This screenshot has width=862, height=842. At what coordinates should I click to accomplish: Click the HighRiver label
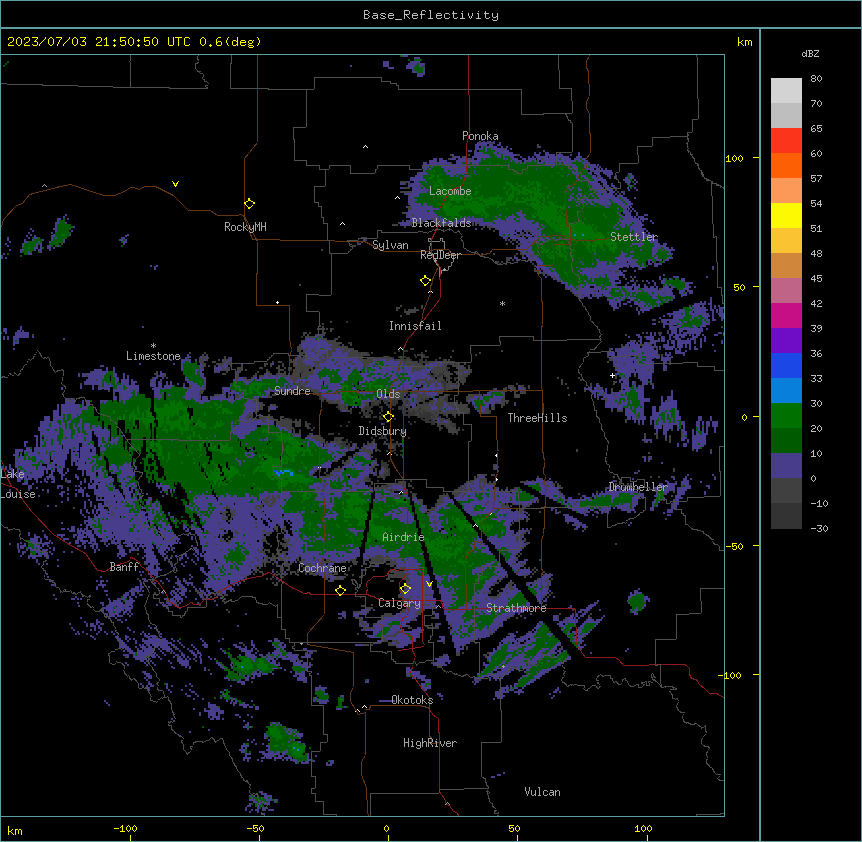coord(430,743)
